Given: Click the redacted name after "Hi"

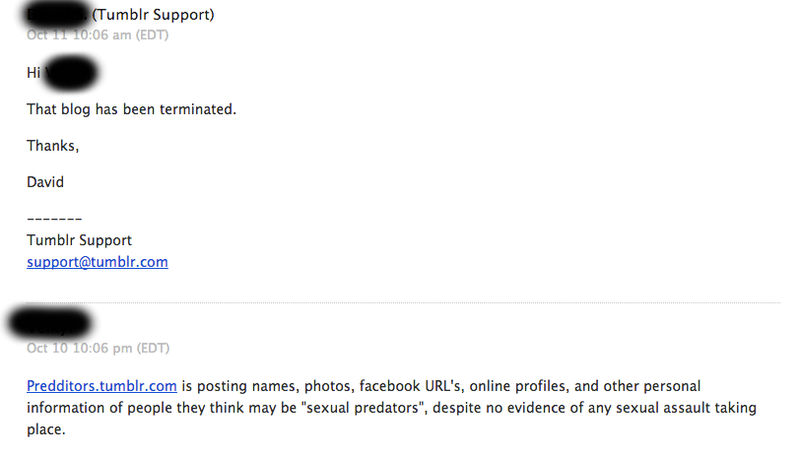Looking at the screenshot, I should point(70,73).
